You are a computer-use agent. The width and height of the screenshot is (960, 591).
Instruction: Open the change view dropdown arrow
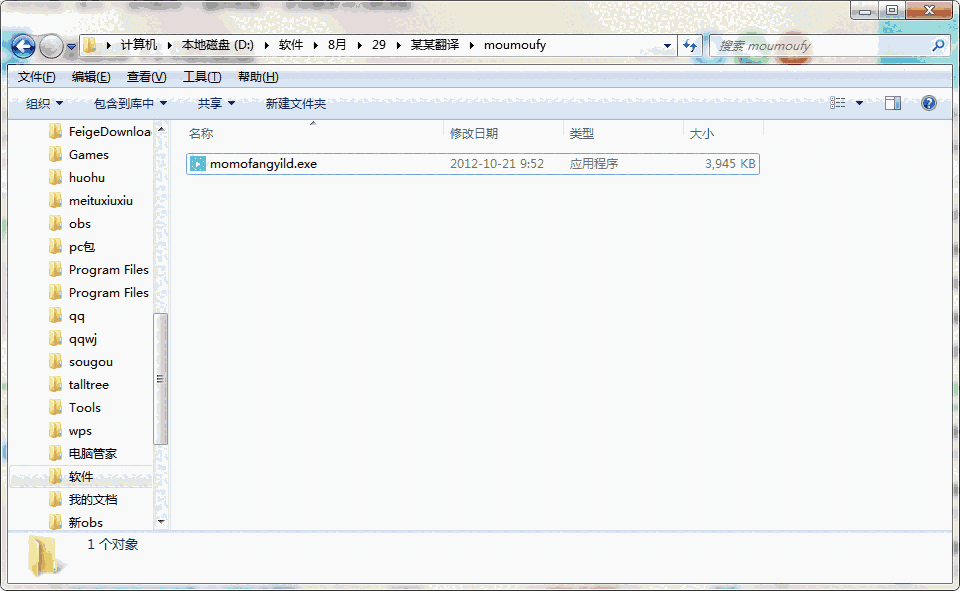[860, 102]
